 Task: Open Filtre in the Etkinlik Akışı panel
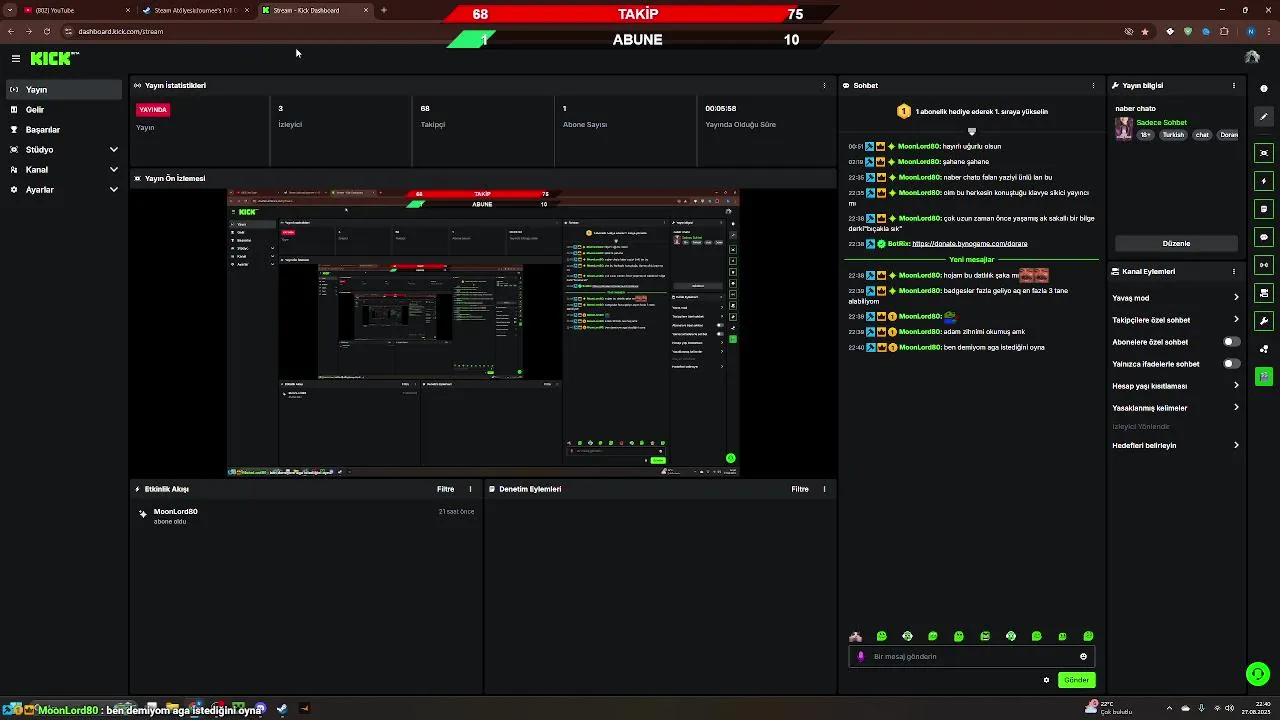click(445, 490)
